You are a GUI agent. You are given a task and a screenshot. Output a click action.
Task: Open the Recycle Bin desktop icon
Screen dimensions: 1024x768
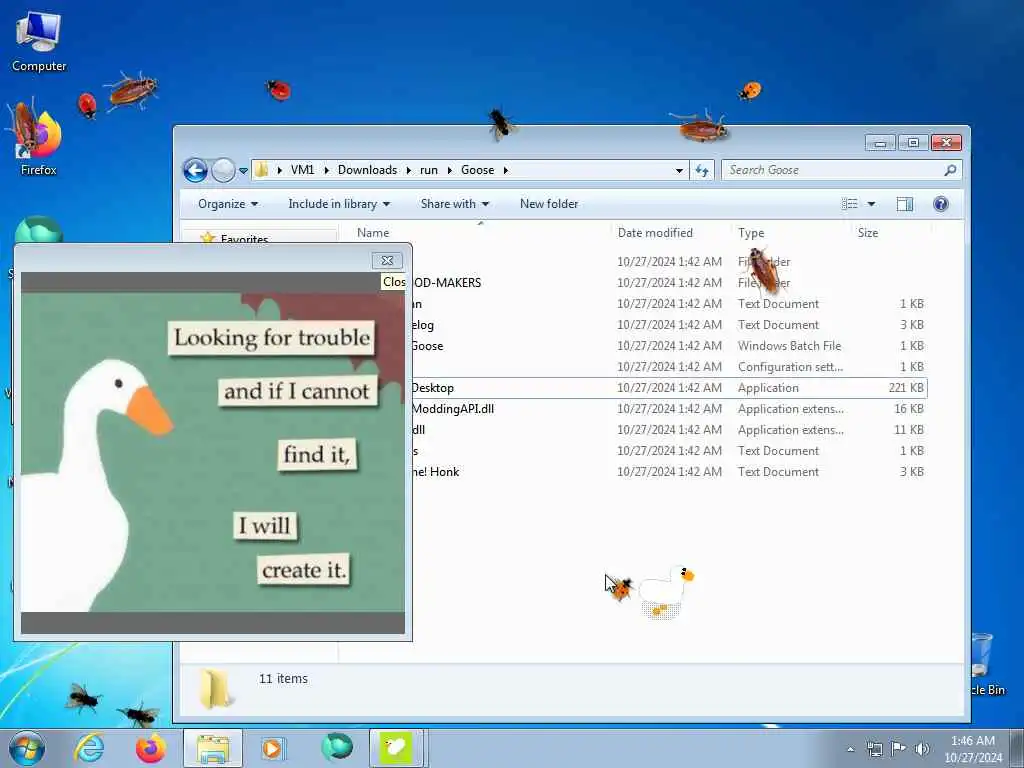987,664
